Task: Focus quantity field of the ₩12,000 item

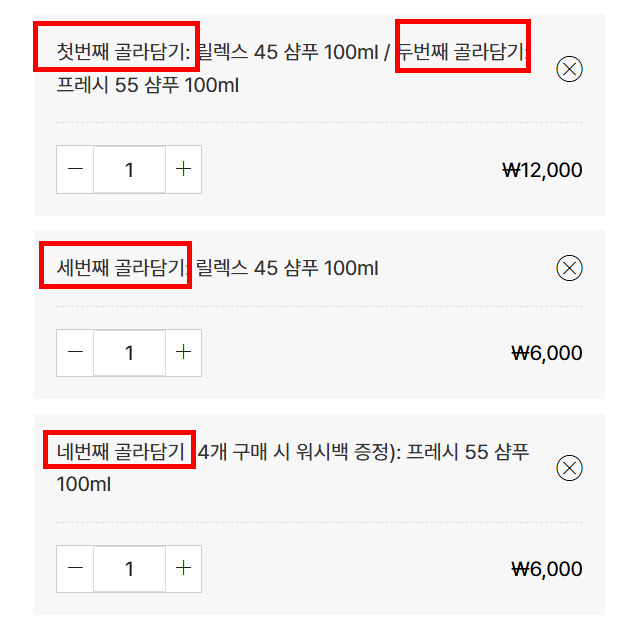Action: pos(129,170)
